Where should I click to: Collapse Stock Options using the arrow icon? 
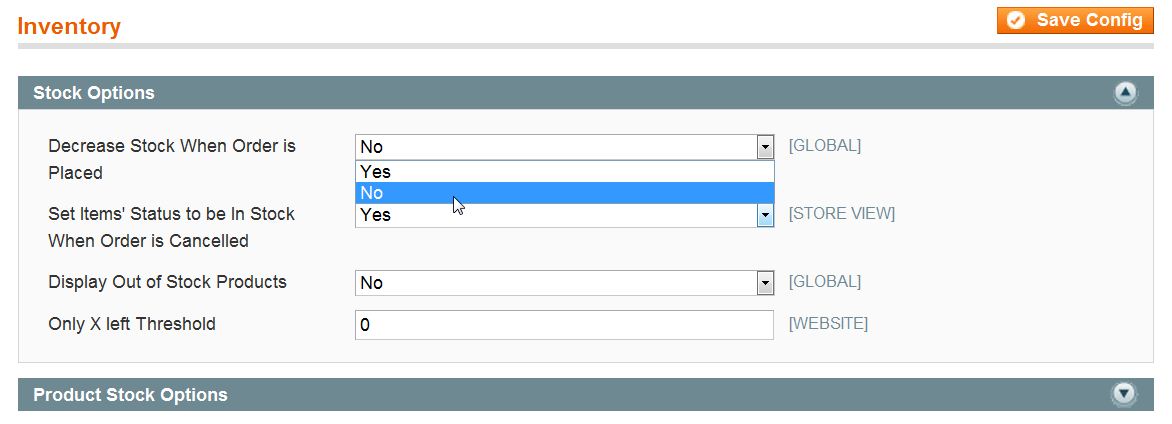1125,93
